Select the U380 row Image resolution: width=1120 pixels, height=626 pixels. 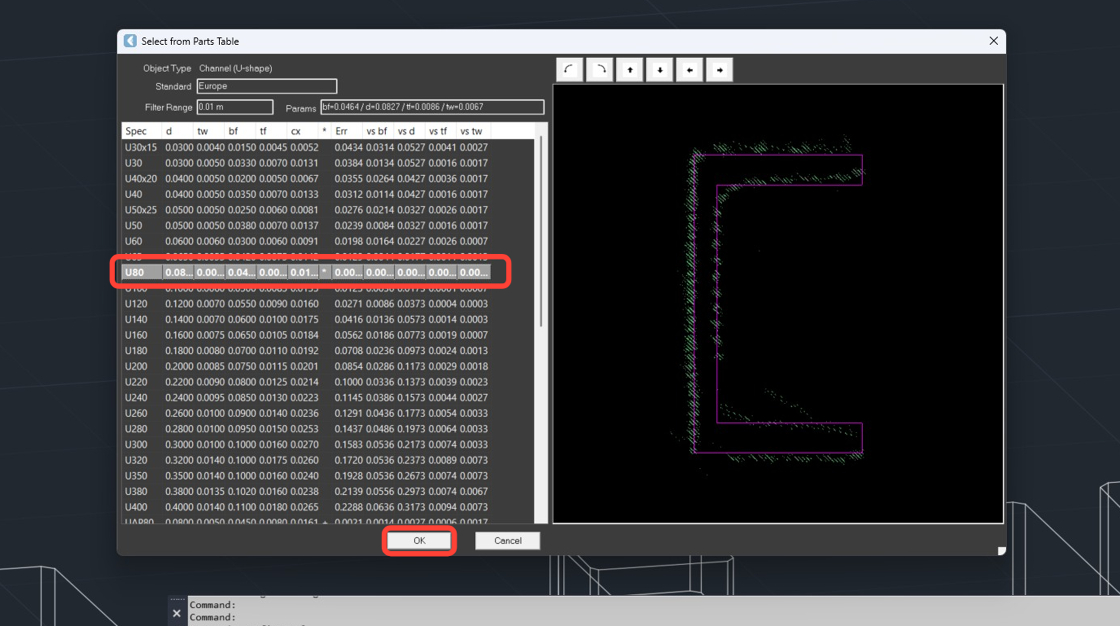306,492
